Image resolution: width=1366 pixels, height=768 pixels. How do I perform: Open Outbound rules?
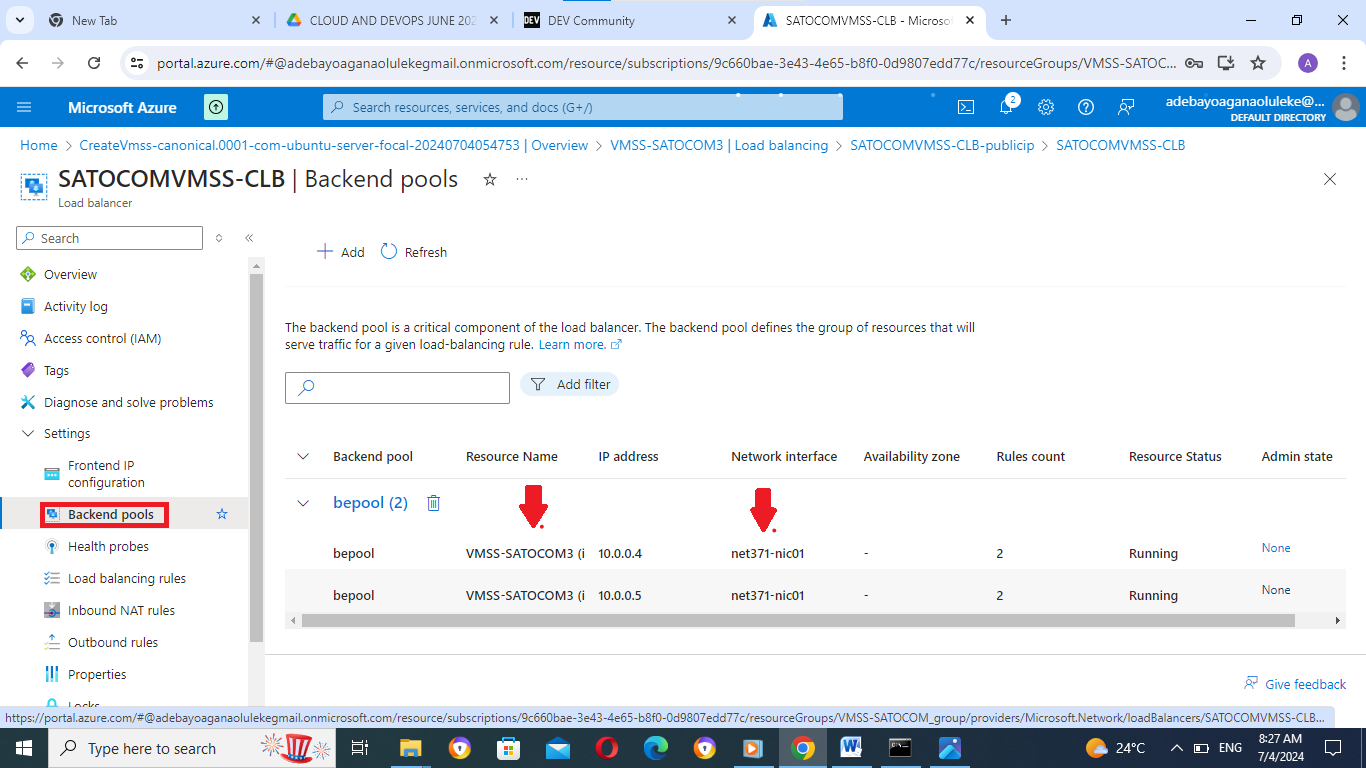[x=112, y=642]
